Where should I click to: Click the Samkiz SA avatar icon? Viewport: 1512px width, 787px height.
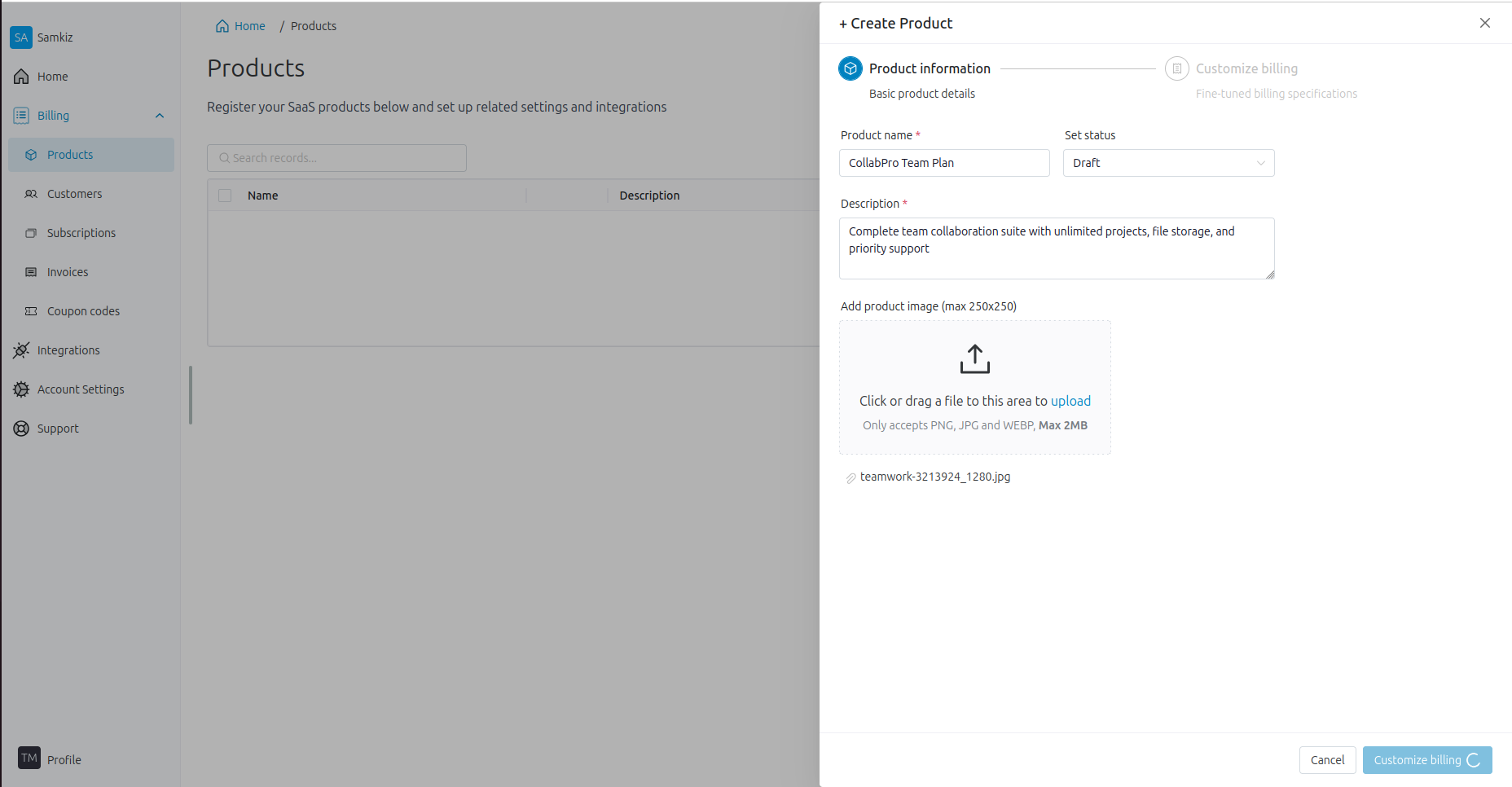(21, 37)
